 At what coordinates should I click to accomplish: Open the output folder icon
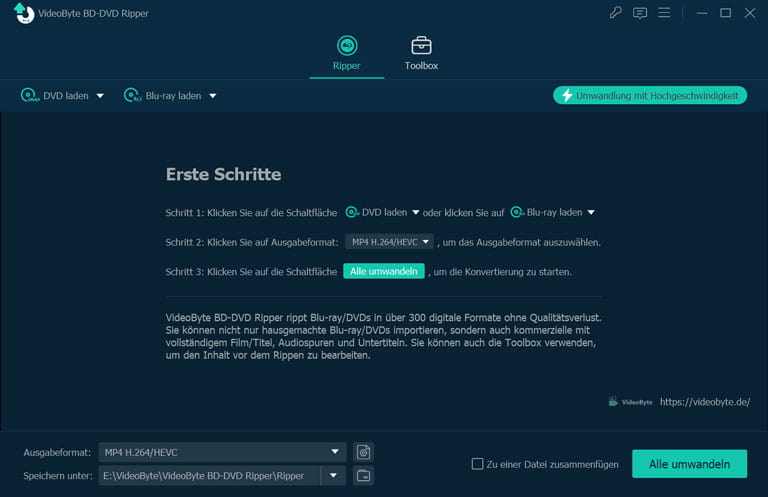(363, 475)
